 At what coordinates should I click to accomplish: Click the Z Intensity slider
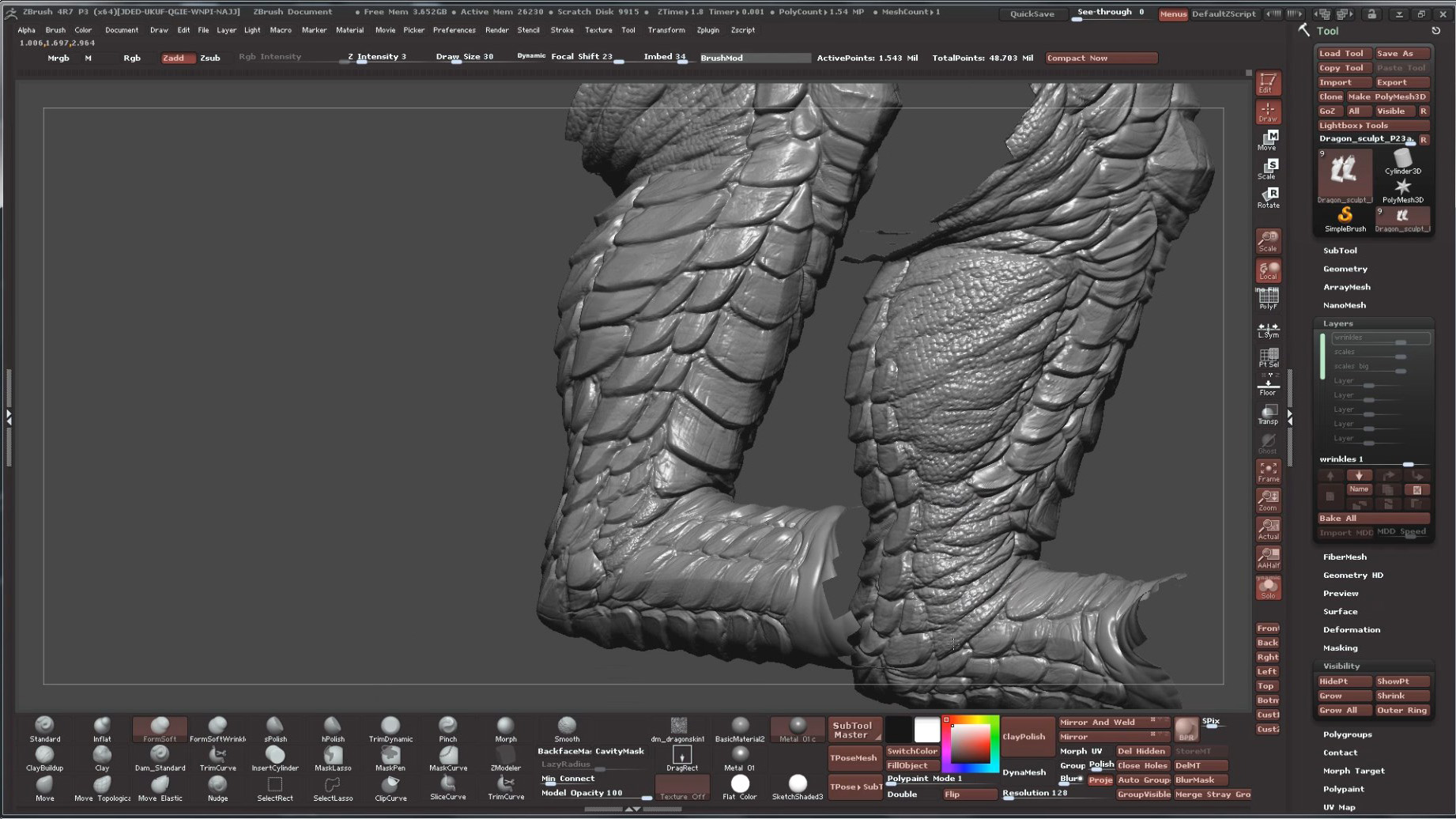coord(377,57)
